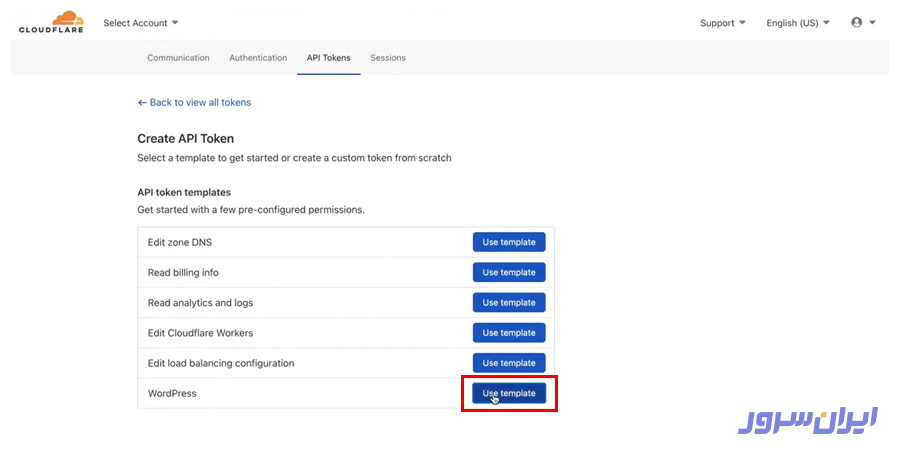Click the Cloudflare logo icon

(50, 22)
